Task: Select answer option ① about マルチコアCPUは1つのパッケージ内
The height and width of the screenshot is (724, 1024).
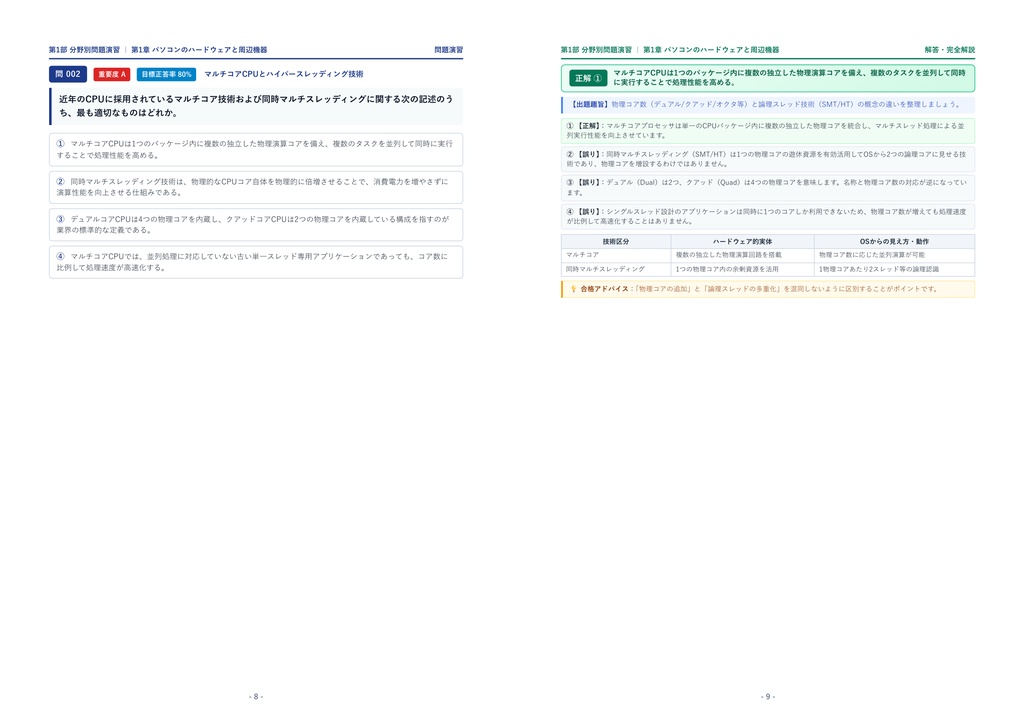Action: (x=256, y=150)
